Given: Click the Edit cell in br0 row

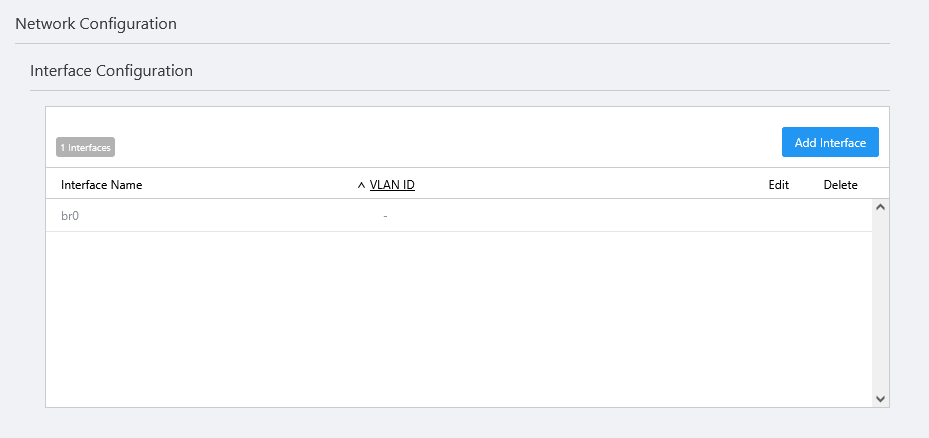Looking at the screenshot, I should 778,215.
